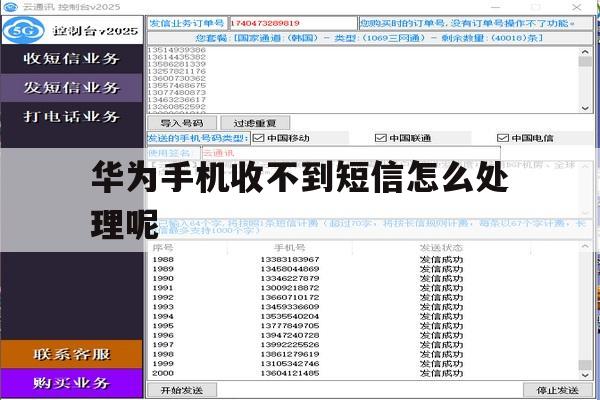Toggle 中国电信 checkbox
This screenshot has width=600, height=400.
[502, 138]
